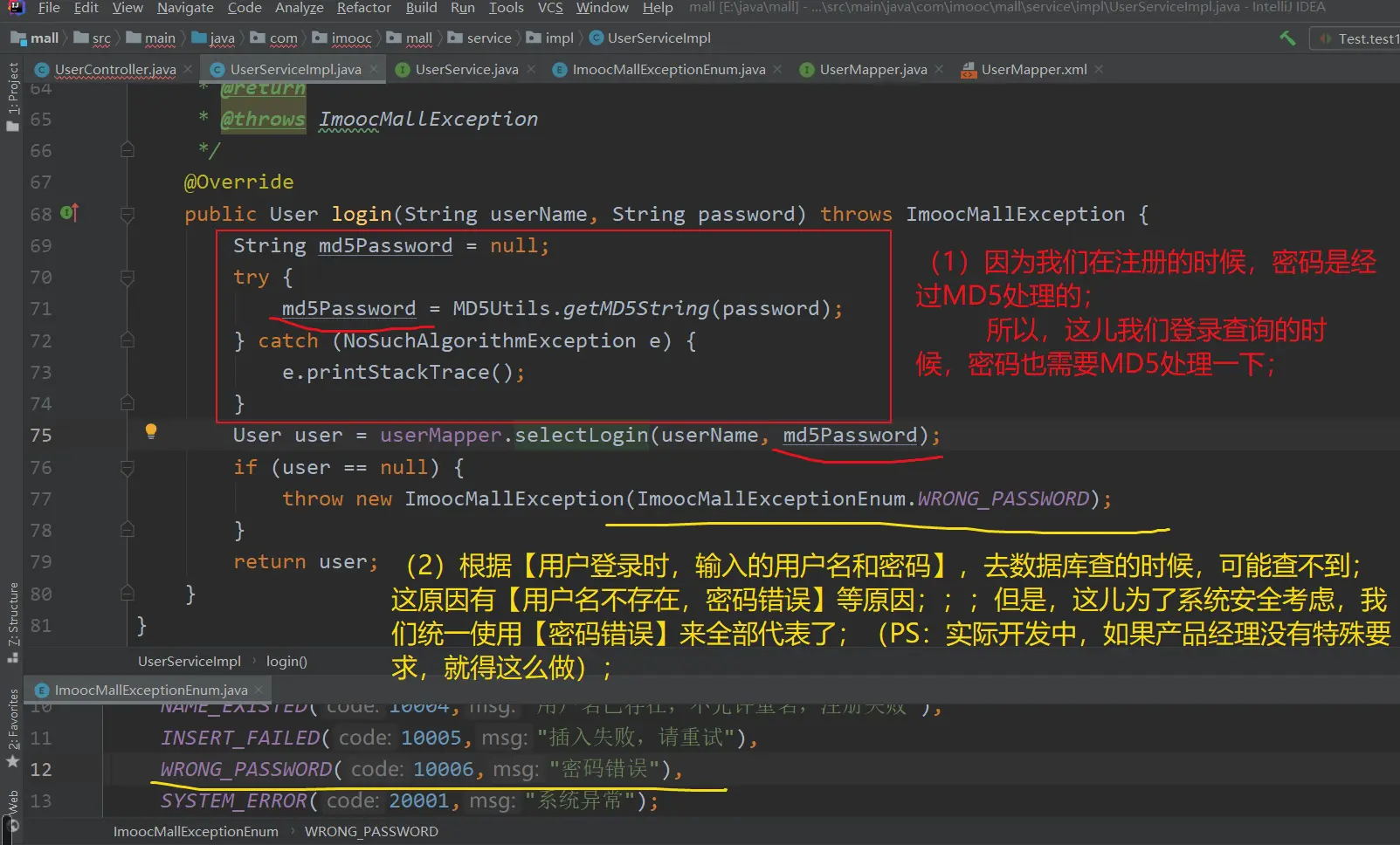The image size is (1400, 845).
Task: Click login() in the editor breadcrumb
Action: coord(286,662)
